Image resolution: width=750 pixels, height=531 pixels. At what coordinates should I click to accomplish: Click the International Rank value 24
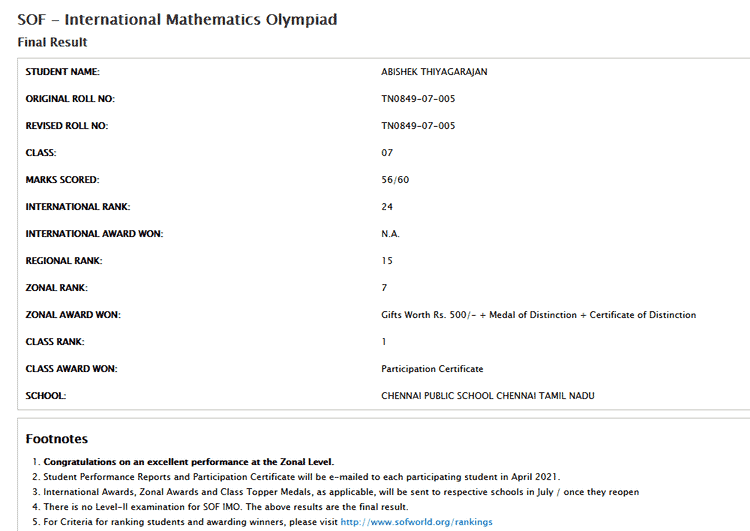387,207
